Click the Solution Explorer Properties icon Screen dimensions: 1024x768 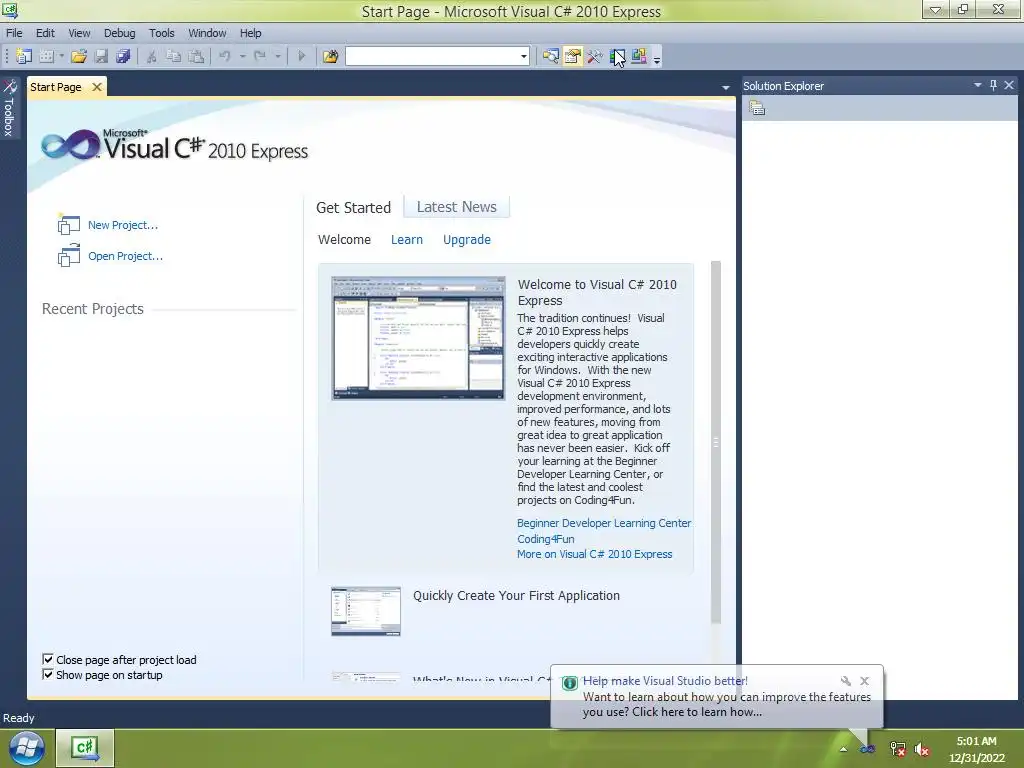757,108
